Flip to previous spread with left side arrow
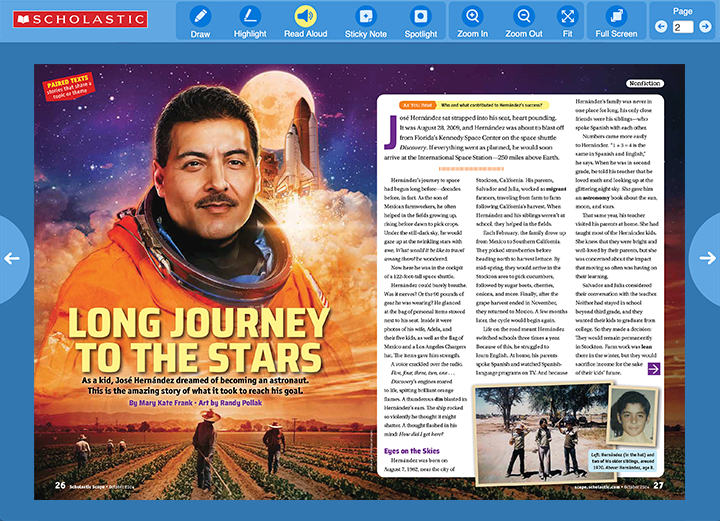 pos(10,258)
